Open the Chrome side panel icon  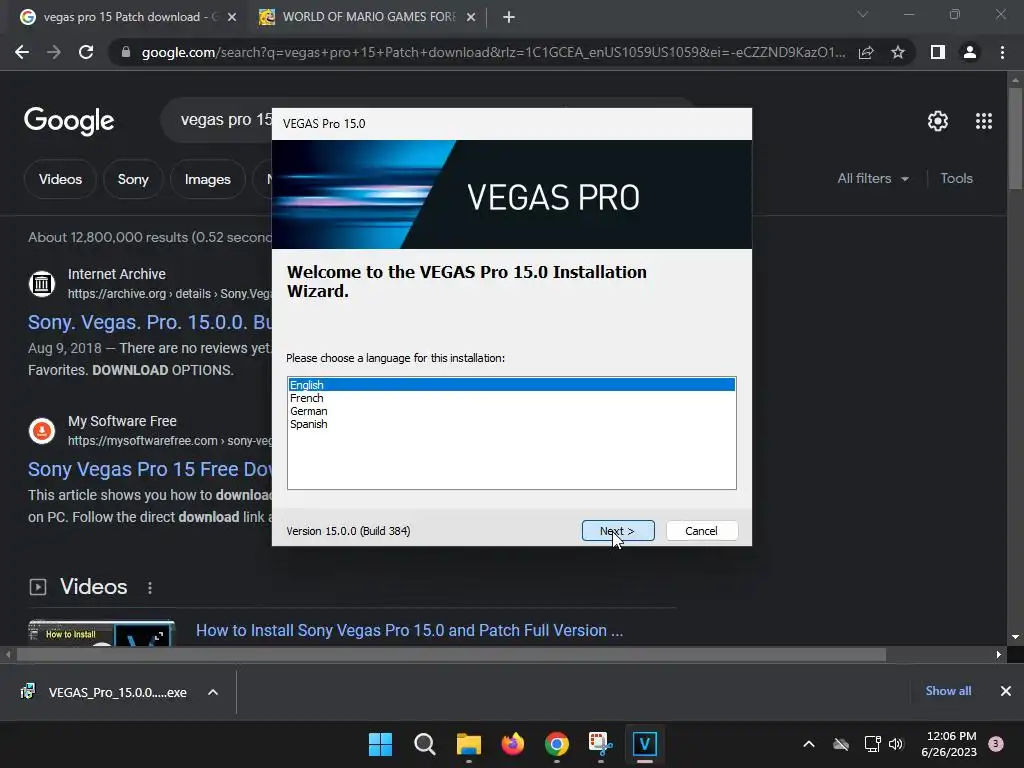(938, 52)
